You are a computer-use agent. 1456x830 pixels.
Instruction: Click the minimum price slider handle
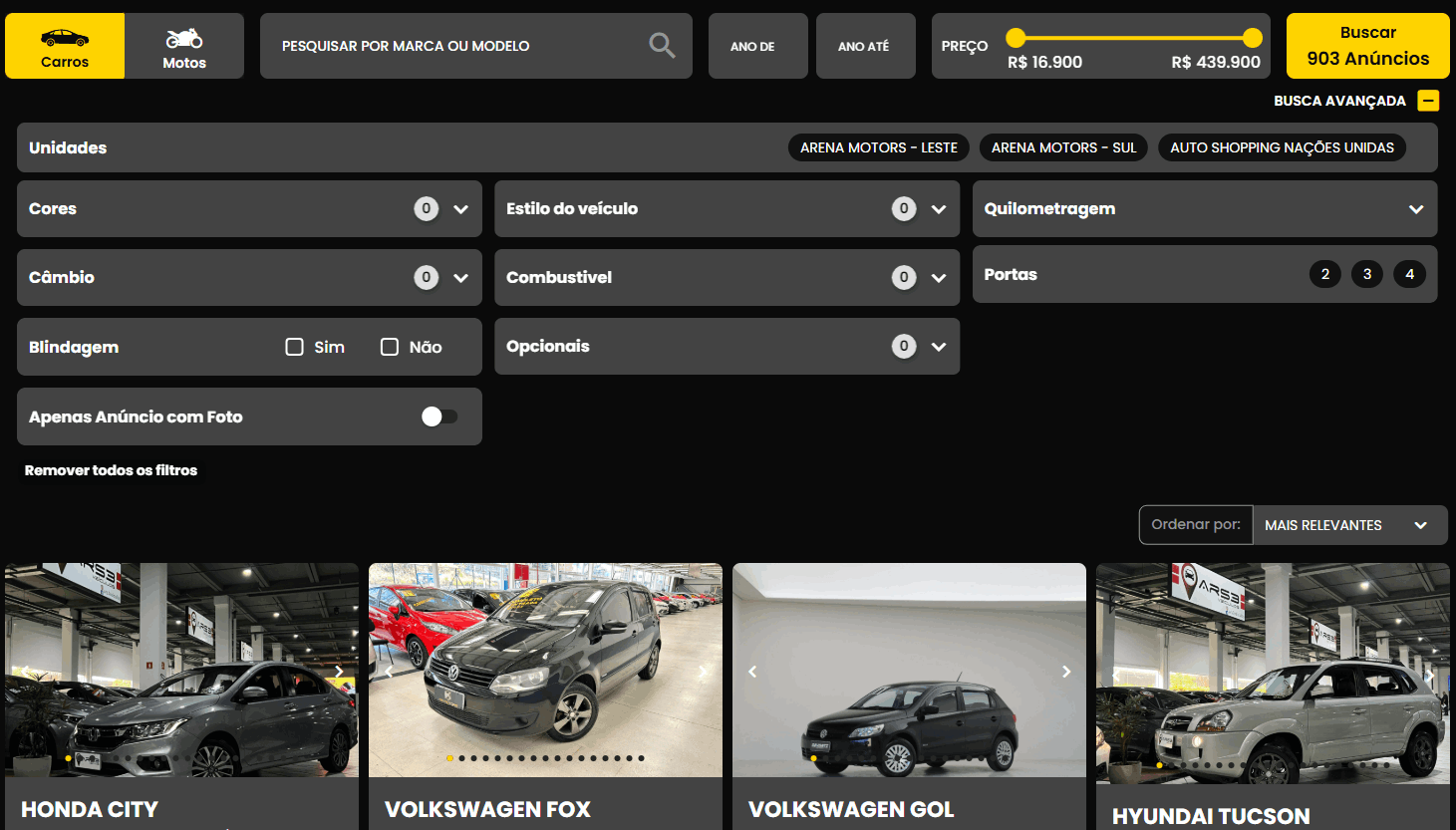tap(1016, 38)
